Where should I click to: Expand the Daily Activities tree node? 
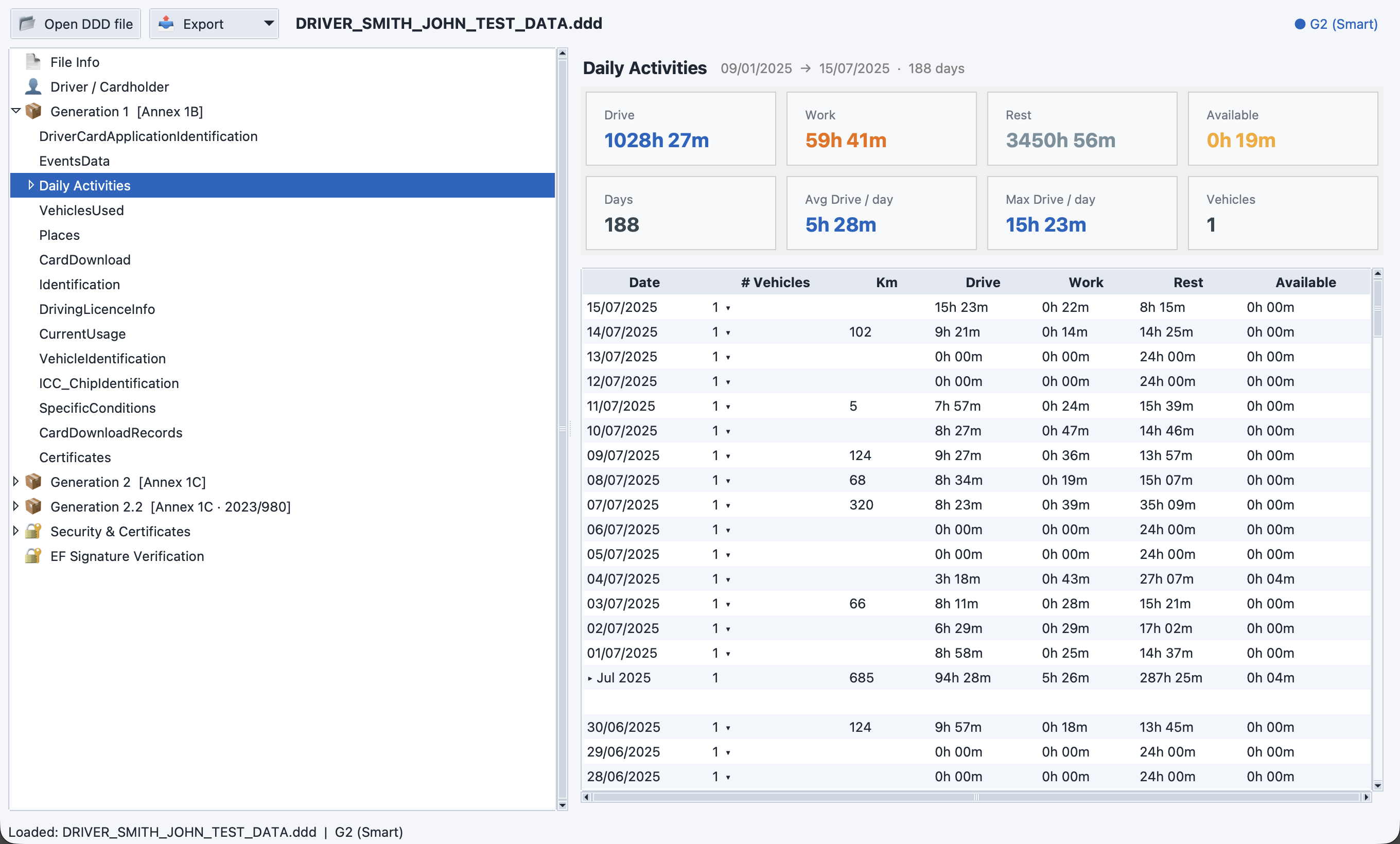pyautogui.click(x=31, y=185)
